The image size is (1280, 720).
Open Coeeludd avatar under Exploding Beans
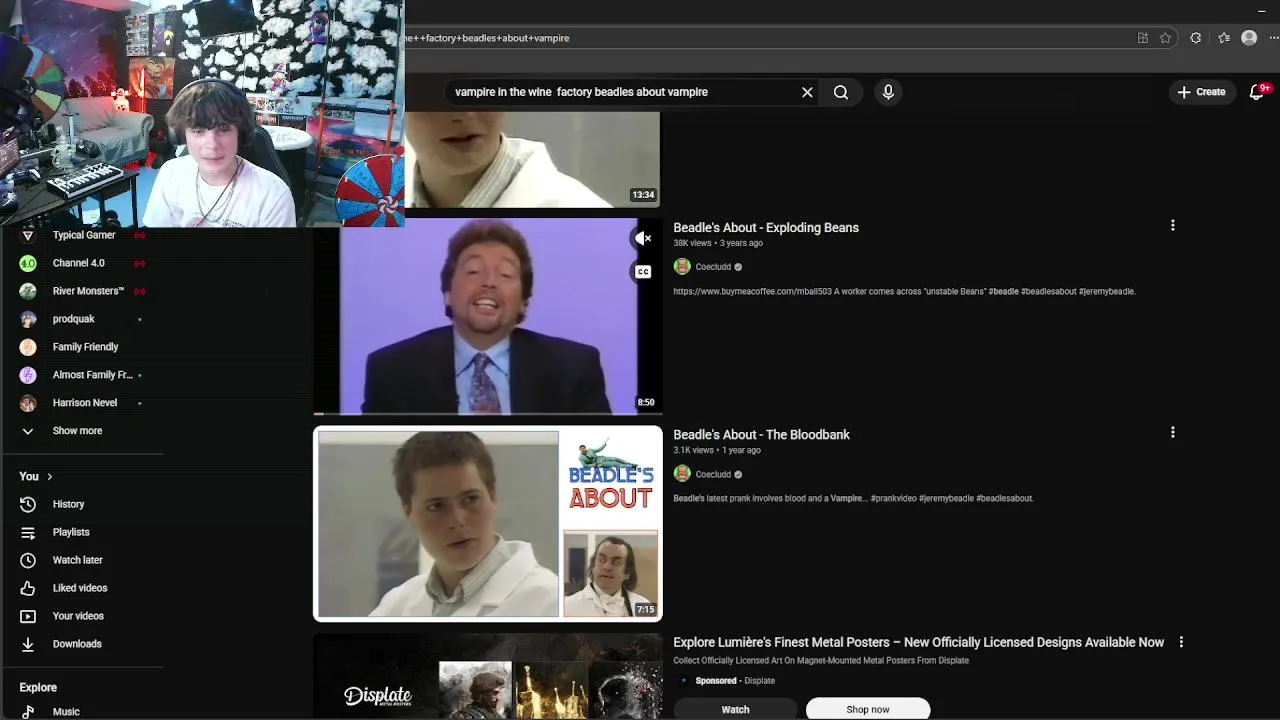[x=682, y=267]
